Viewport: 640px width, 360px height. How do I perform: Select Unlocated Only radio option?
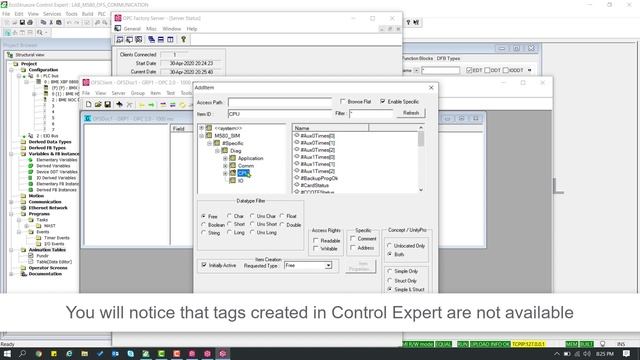click(x=389, y=246)
